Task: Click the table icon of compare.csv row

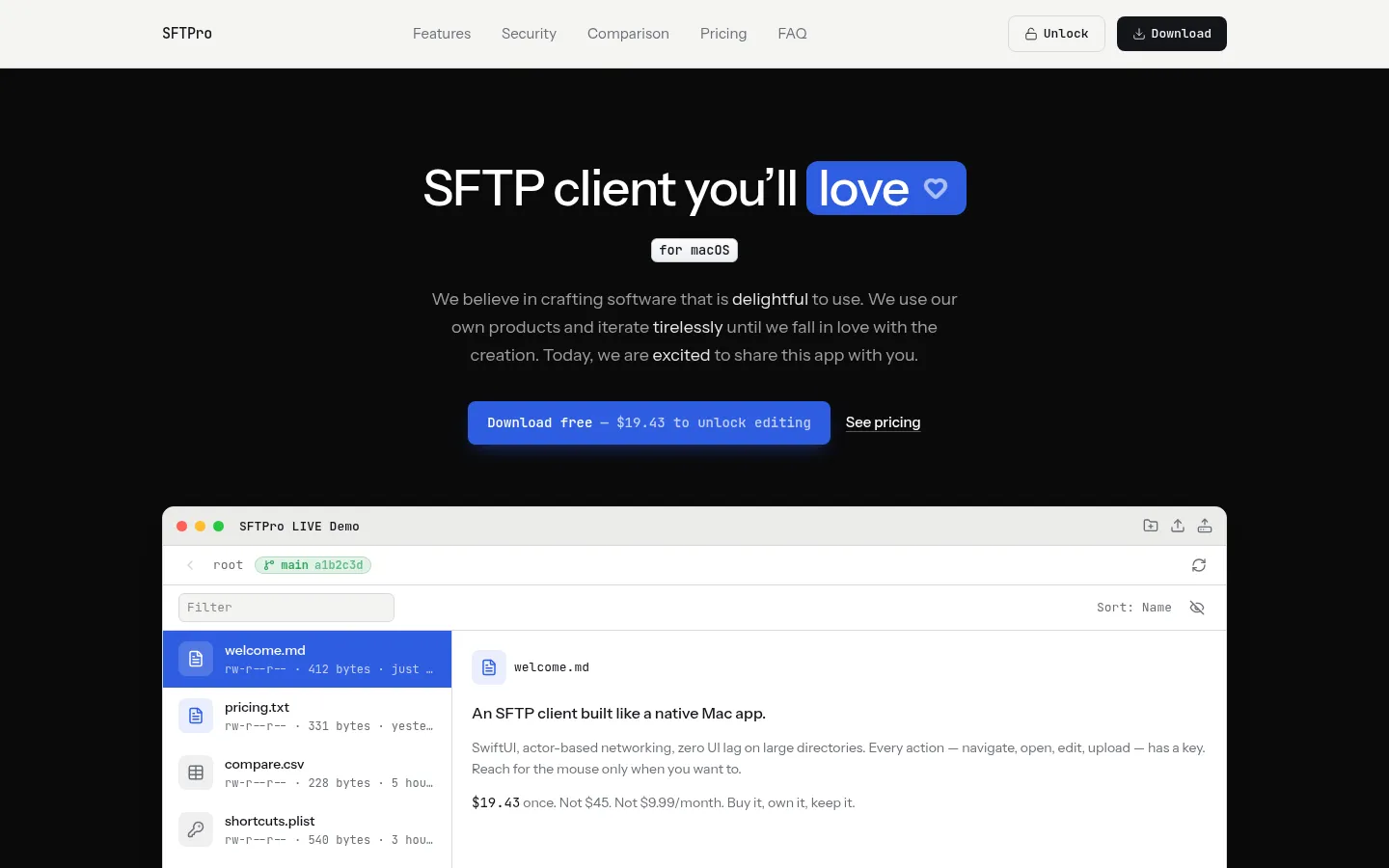Action: pos(196,773)
